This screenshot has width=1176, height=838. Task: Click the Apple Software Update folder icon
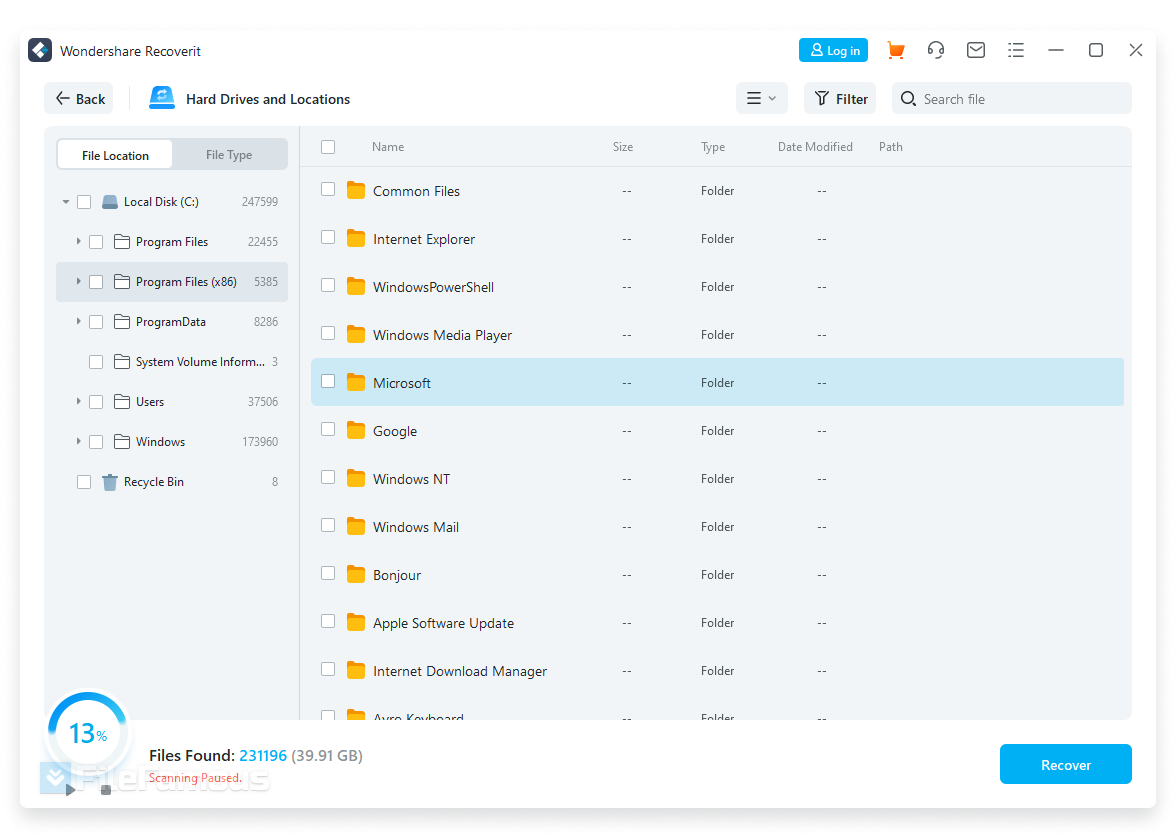coord(356,623)
